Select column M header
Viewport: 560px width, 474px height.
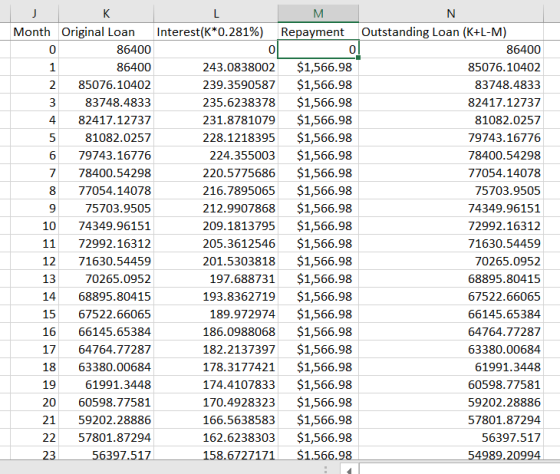click(318, 14)
